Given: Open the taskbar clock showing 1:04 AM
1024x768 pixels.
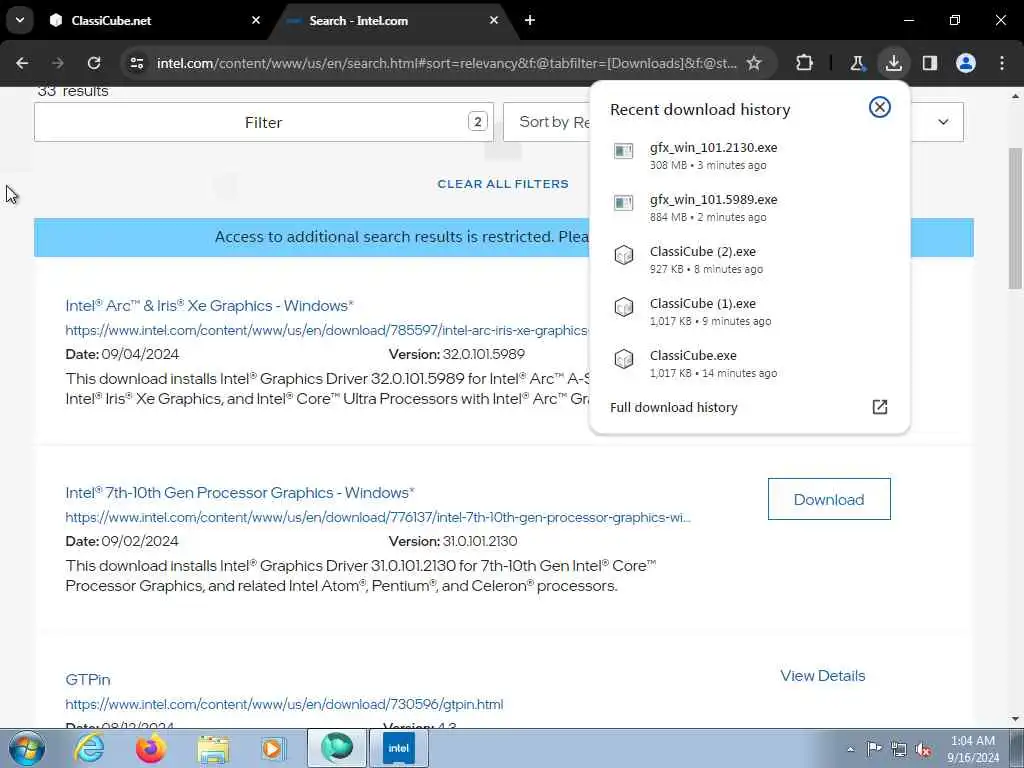Looking at the screenshot, I should pyautogui.click(x=973, y=749).
